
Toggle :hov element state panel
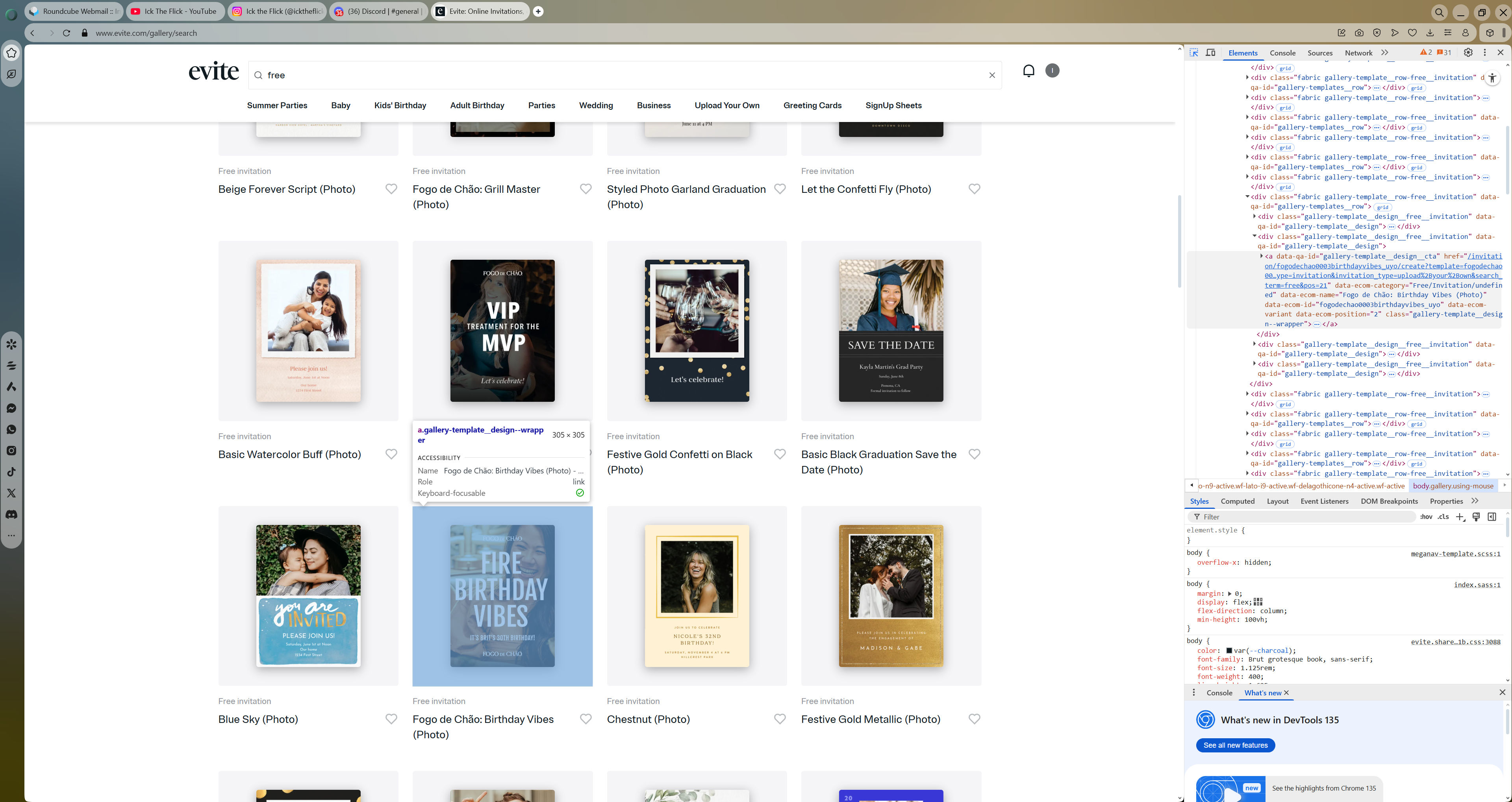(x=1426, y=517)
